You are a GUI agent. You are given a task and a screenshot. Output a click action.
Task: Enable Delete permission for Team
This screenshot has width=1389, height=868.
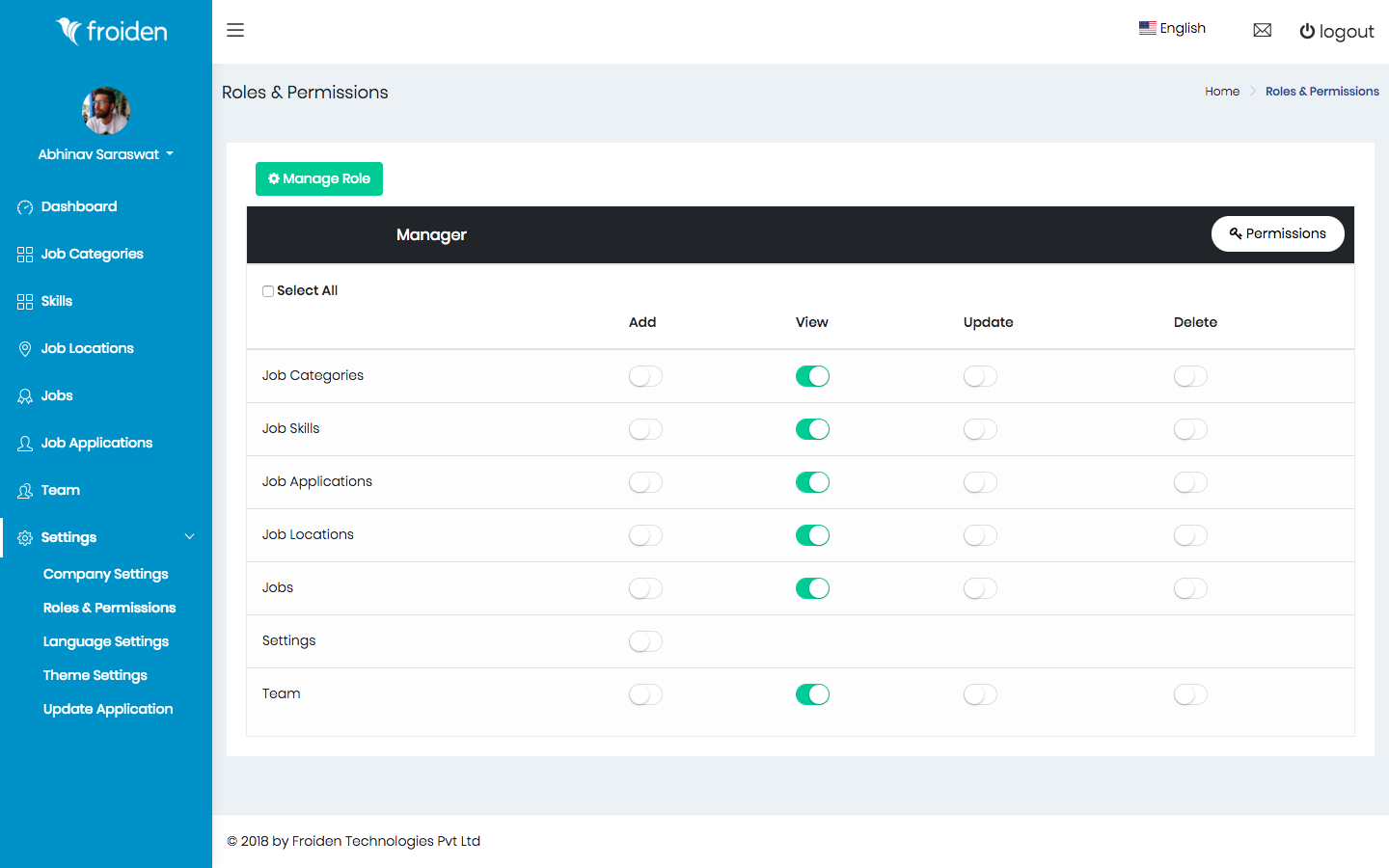click(1190, 694)
